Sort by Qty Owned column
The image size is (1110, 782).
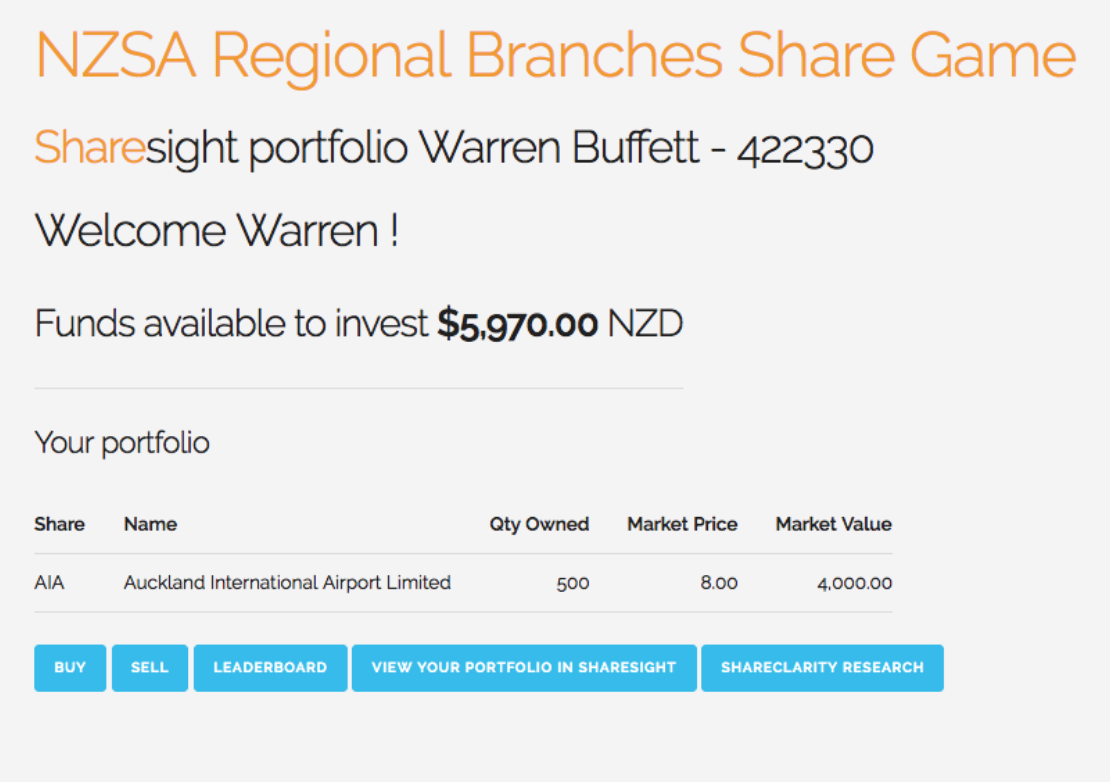tap(538, 524)
